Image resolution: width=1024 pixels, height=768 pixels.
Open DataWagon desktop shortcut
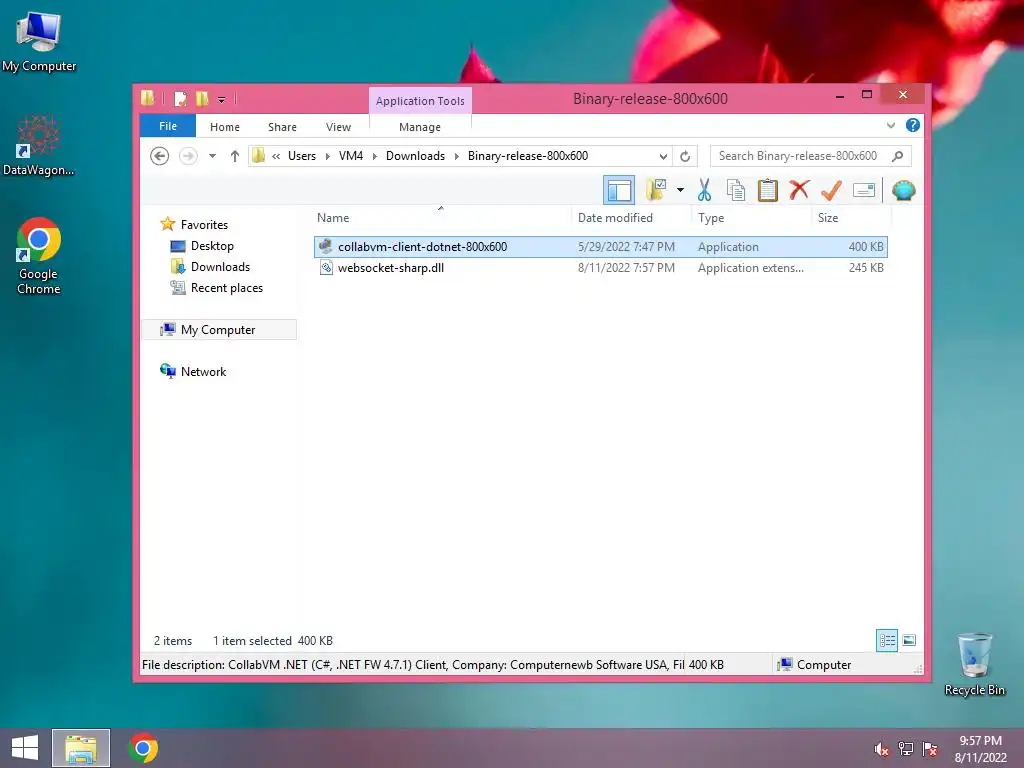click(x=39, y=146)
